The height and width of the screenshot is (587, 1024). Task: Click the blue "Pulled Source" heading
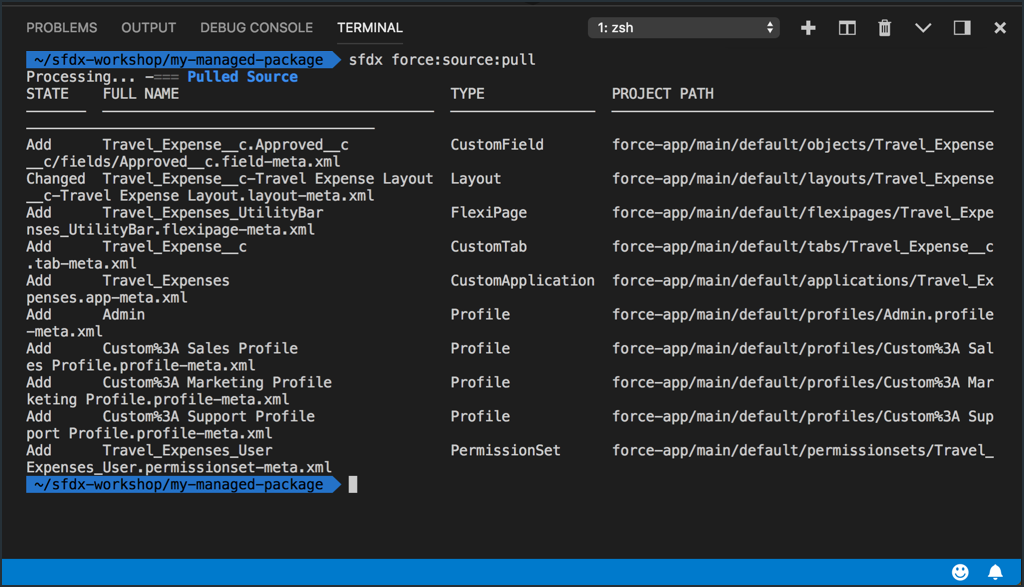click(242, 77)
